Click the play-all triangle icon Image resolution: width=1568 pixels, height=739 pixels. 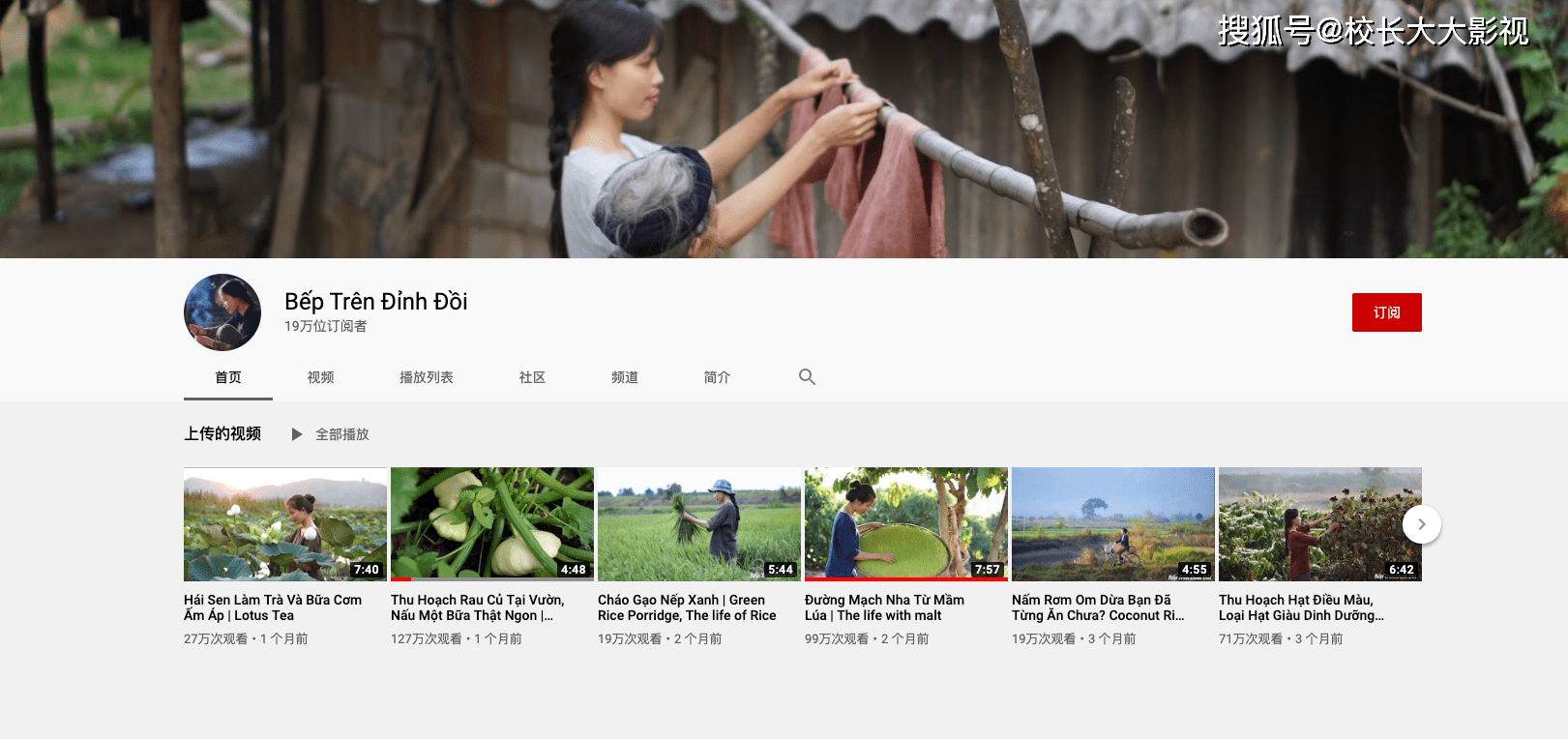click(297, 434)
